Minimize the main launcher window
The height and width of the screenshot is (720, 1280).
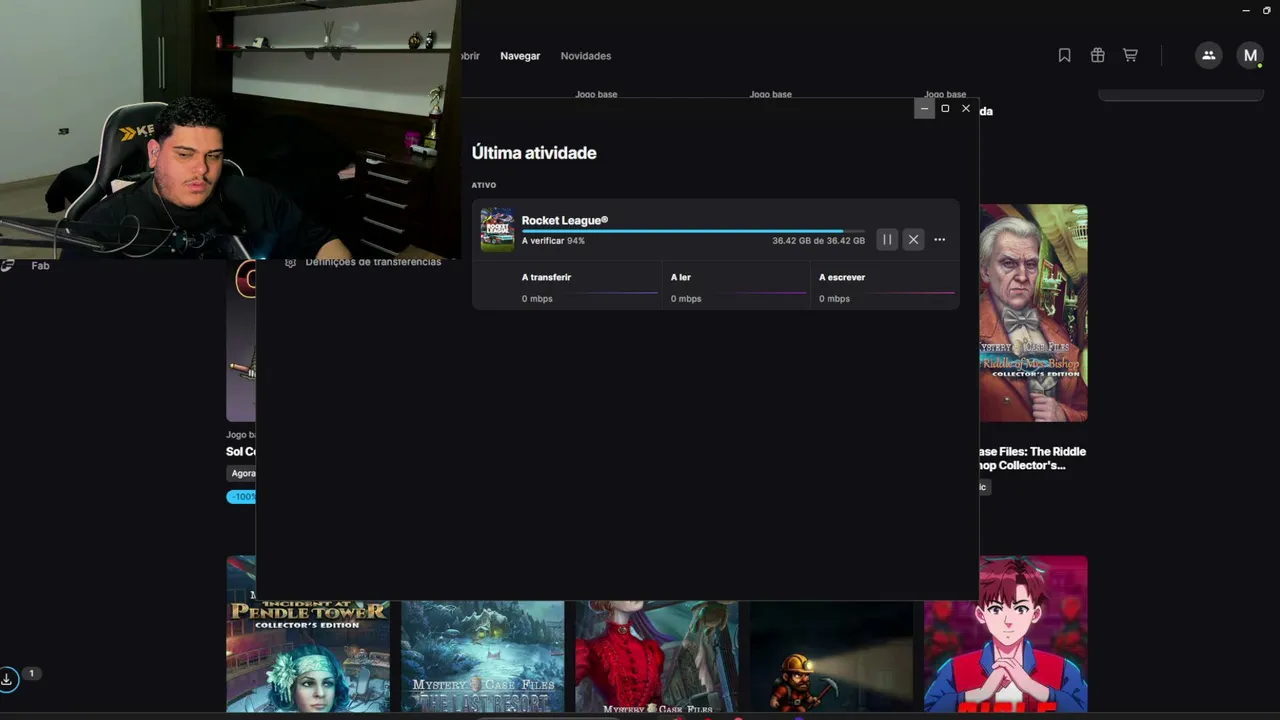point(1246,10)
